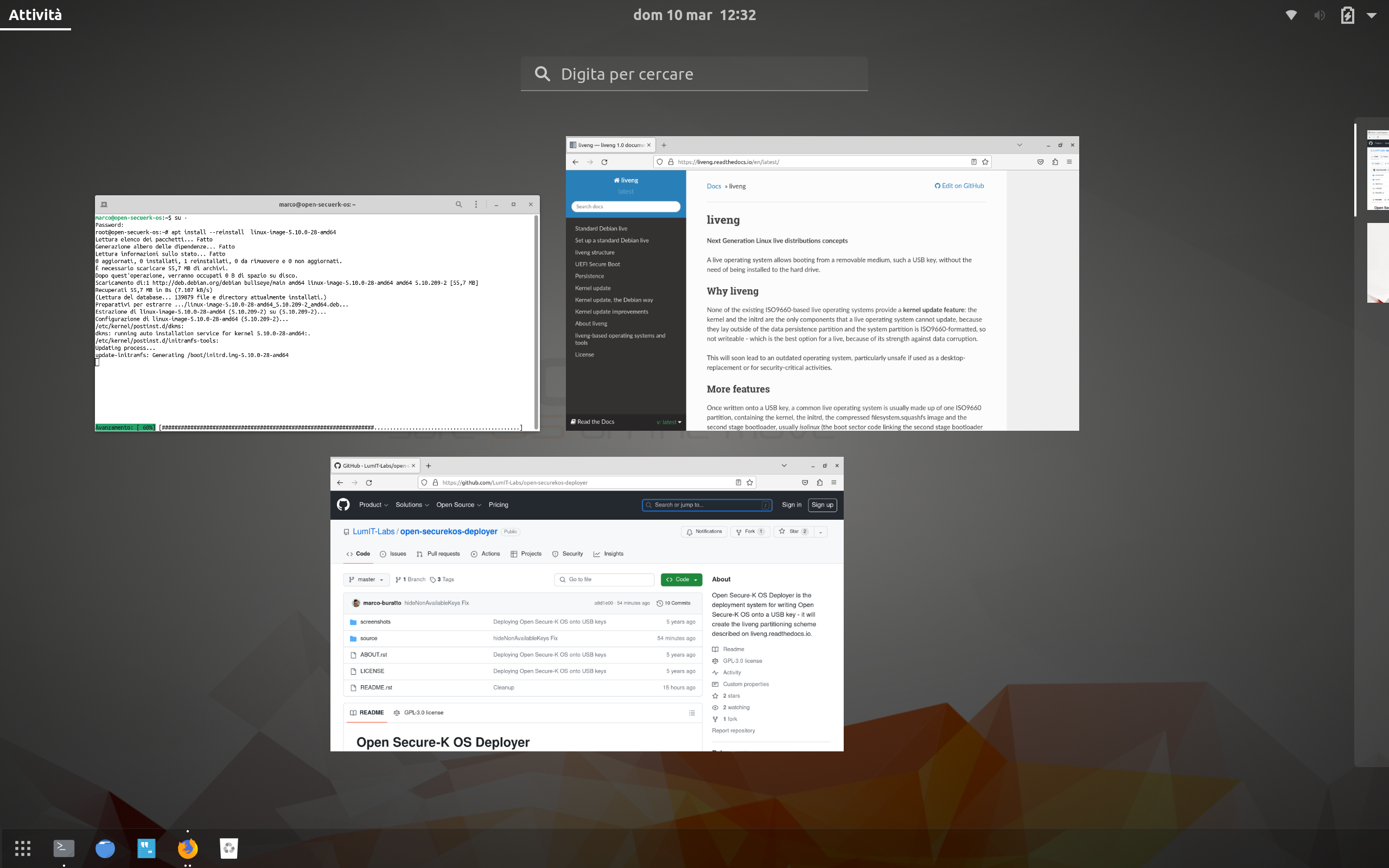1389x868 pixels.
Task: Click the terminal window's search icon
Action: point(458,205)
